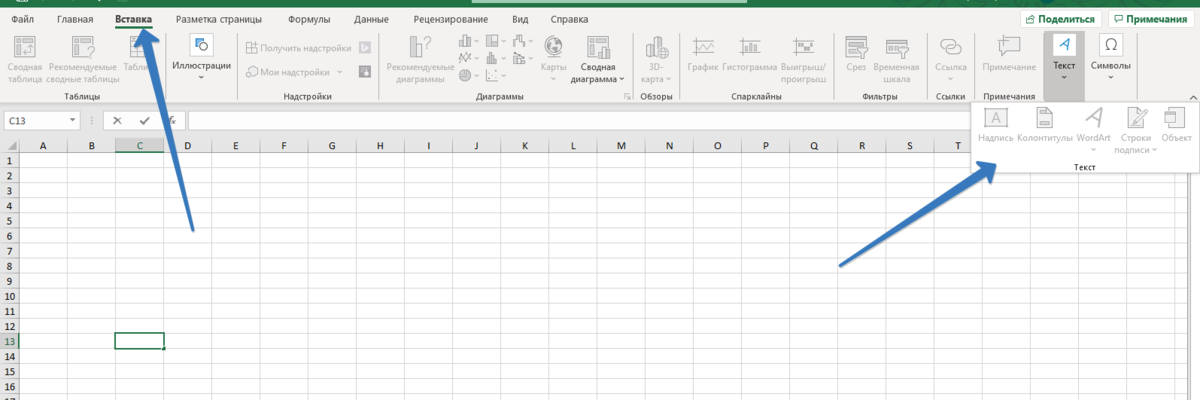Open the 3D-карта dropdown
Screen dimensions: 1200x400
pyautogui.click(x=657, y=59)
